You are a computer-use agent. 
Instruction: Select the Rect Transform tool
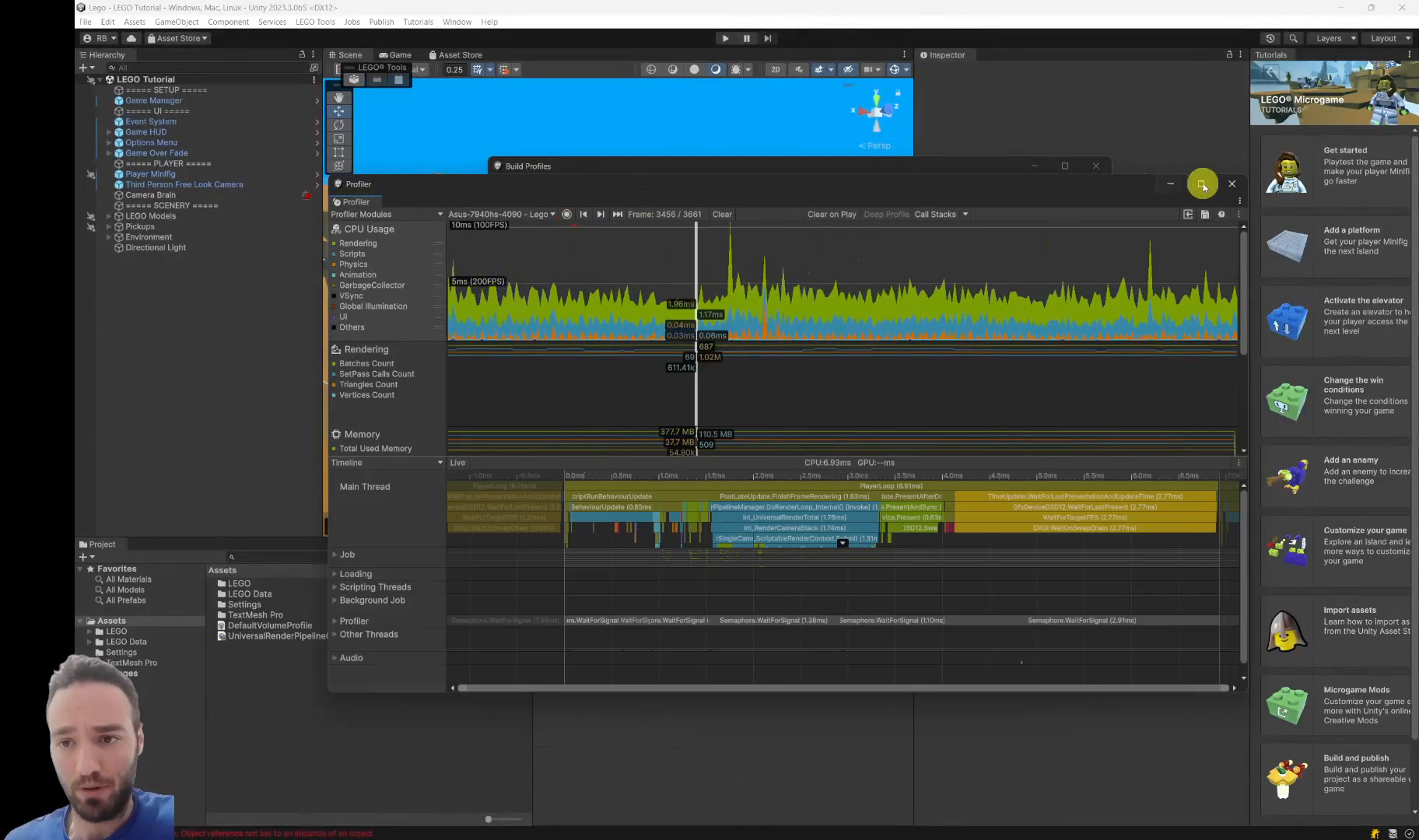[x=339, y=153]
